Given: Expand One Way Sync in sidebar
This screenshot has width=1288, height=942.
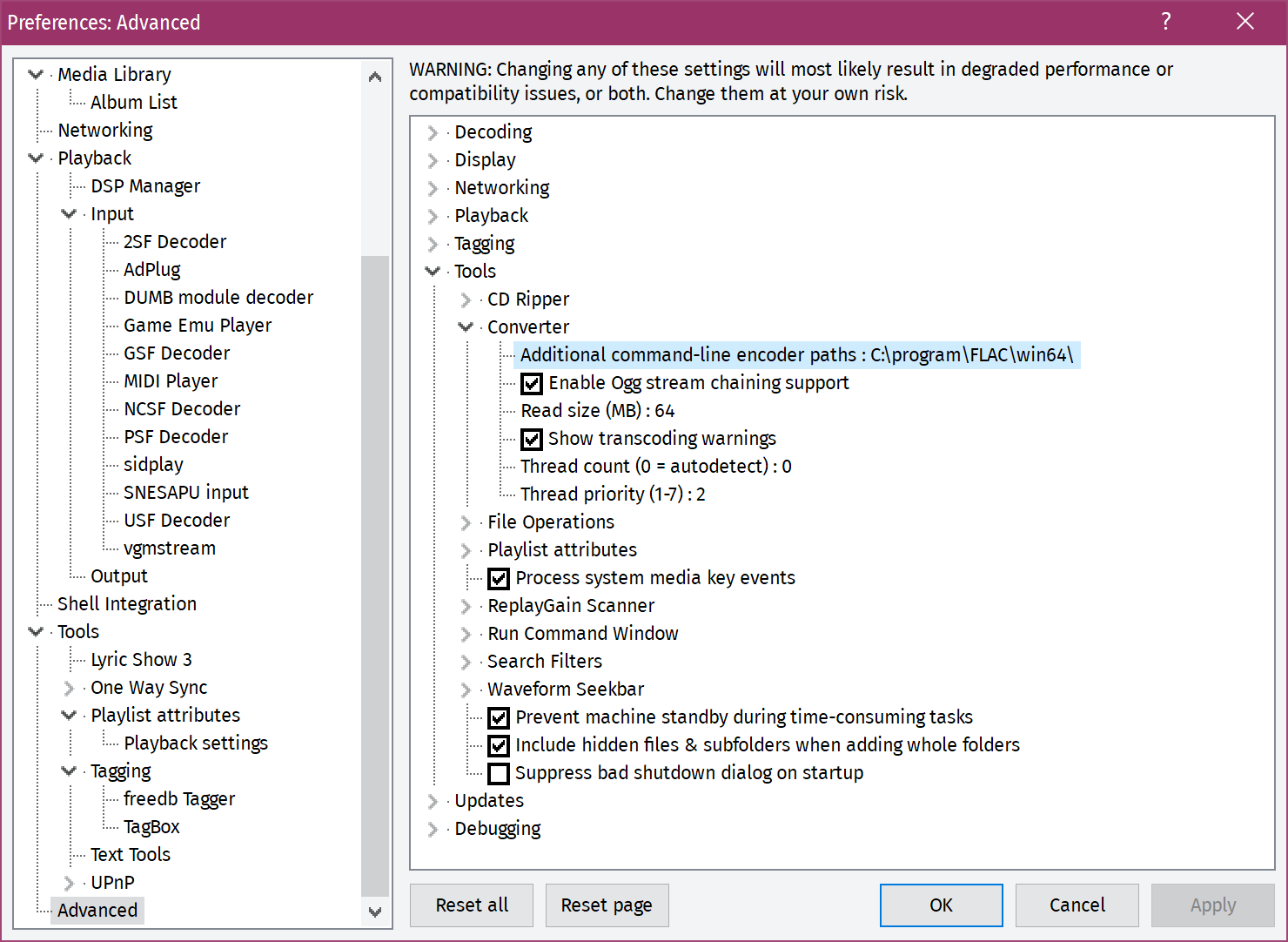Looking at the screenshot, I should (69, 688).
